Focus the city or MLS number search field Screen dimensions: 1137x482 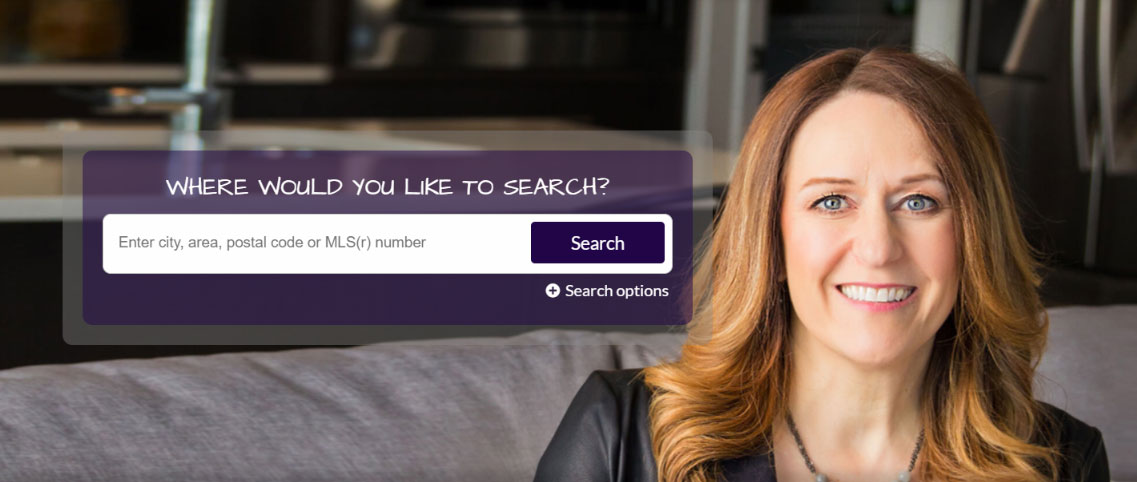pyautogui.click(x=317, y=243)
